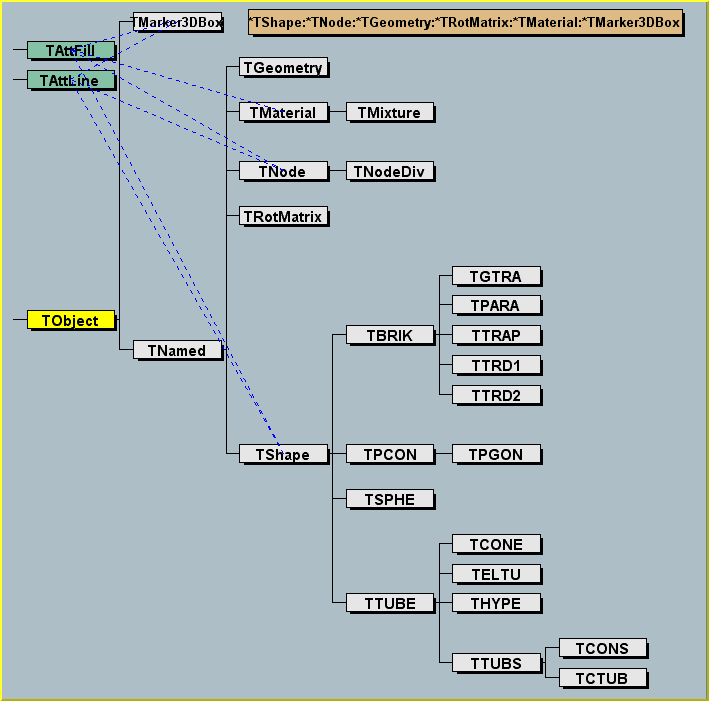The width and height of the screenshot is (709, 701).
Task: Click the yellow TObject class box
Action: [70, 320]
